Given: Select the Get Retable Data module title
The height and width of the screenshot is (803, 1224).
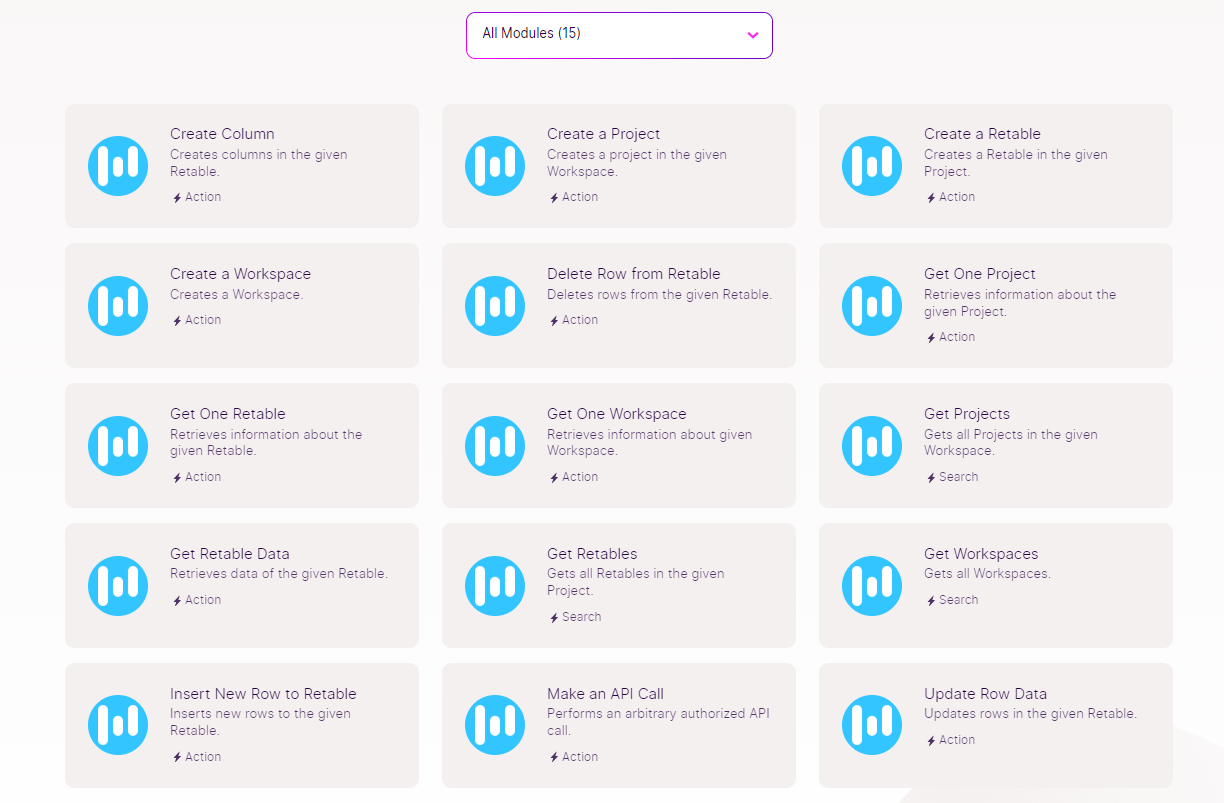Looking at the screenshot, I should 229,554.
